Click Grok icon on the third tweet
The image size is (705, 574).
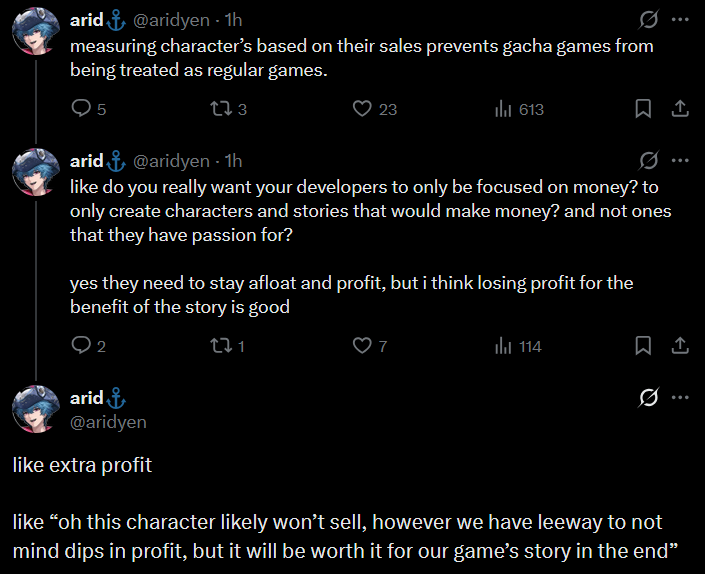click(648, 397)
